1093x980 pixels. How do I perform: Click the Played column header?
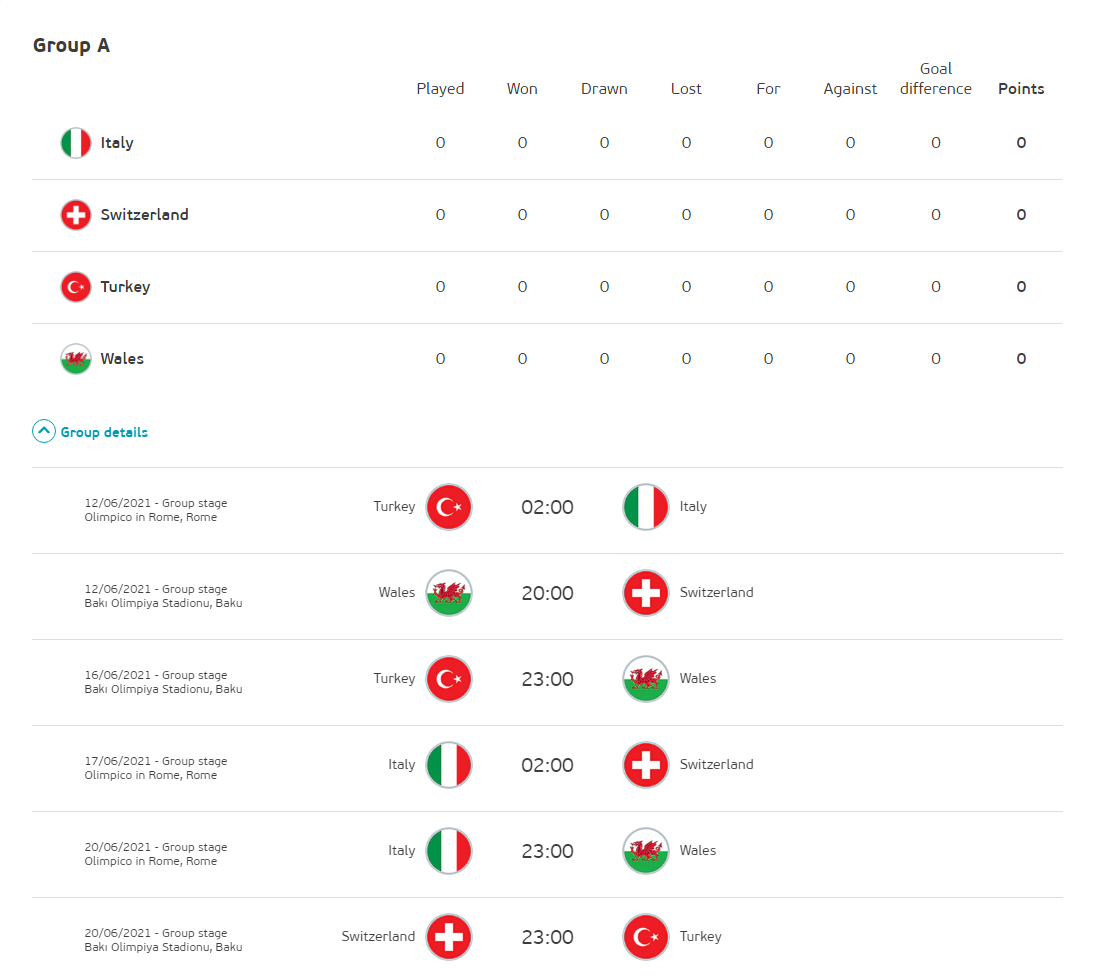[440, 89]
